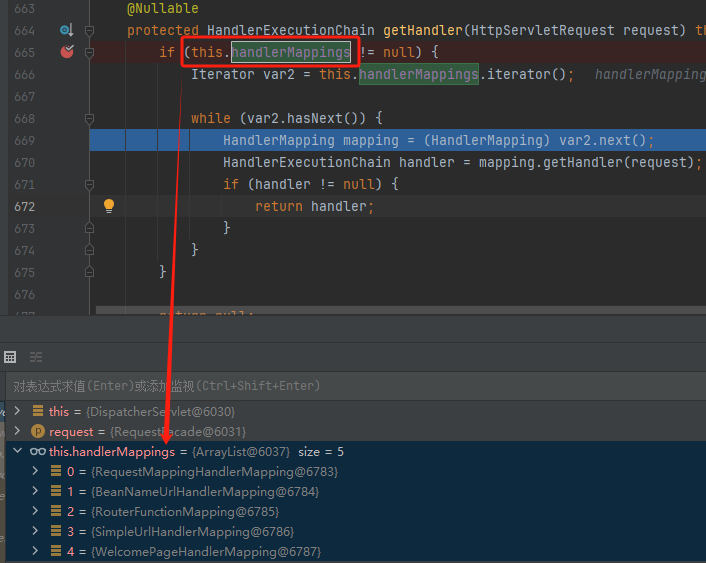
Task: Click the {RequestFacade@6031} value
Action: tap(178, 431)
